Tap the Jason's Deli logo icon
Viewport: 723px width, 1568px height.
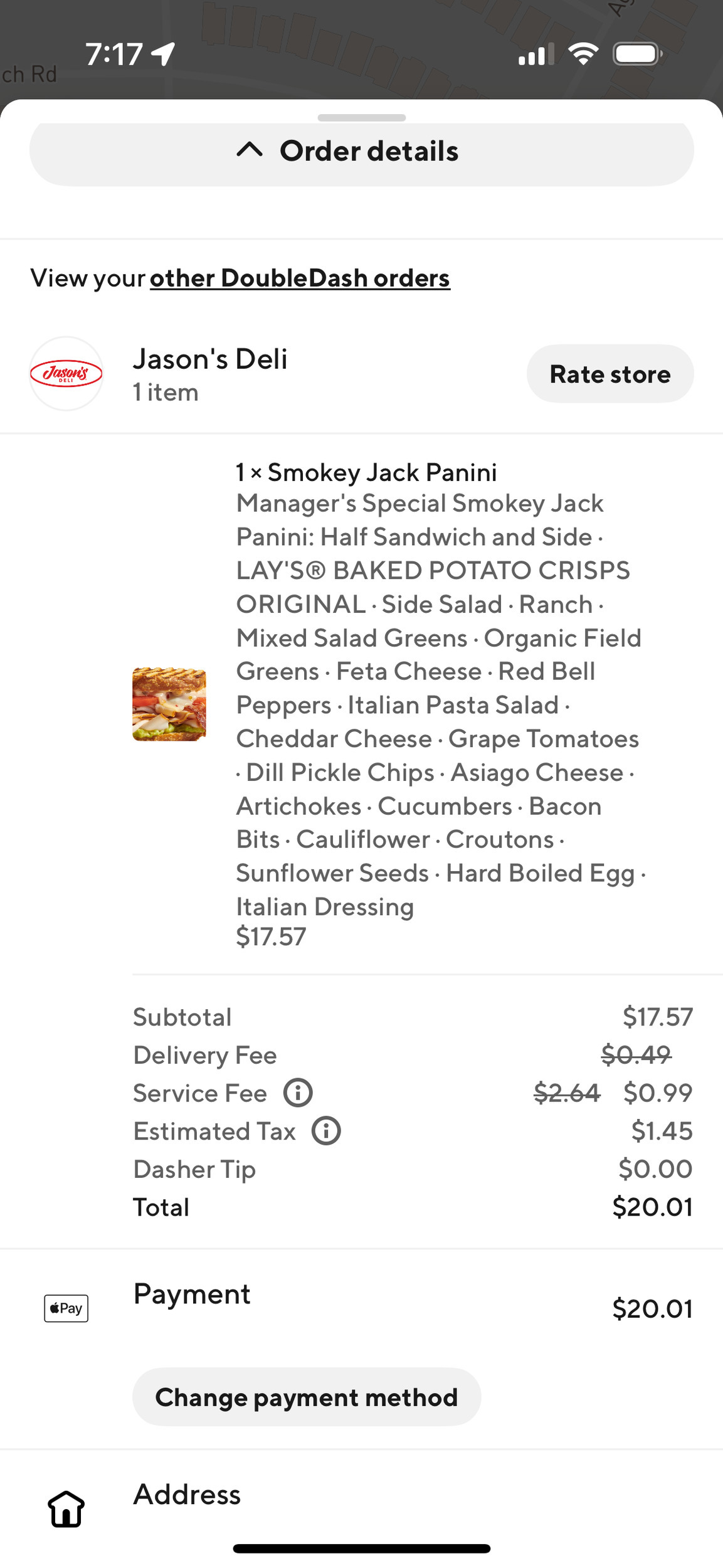coord(66,374)
